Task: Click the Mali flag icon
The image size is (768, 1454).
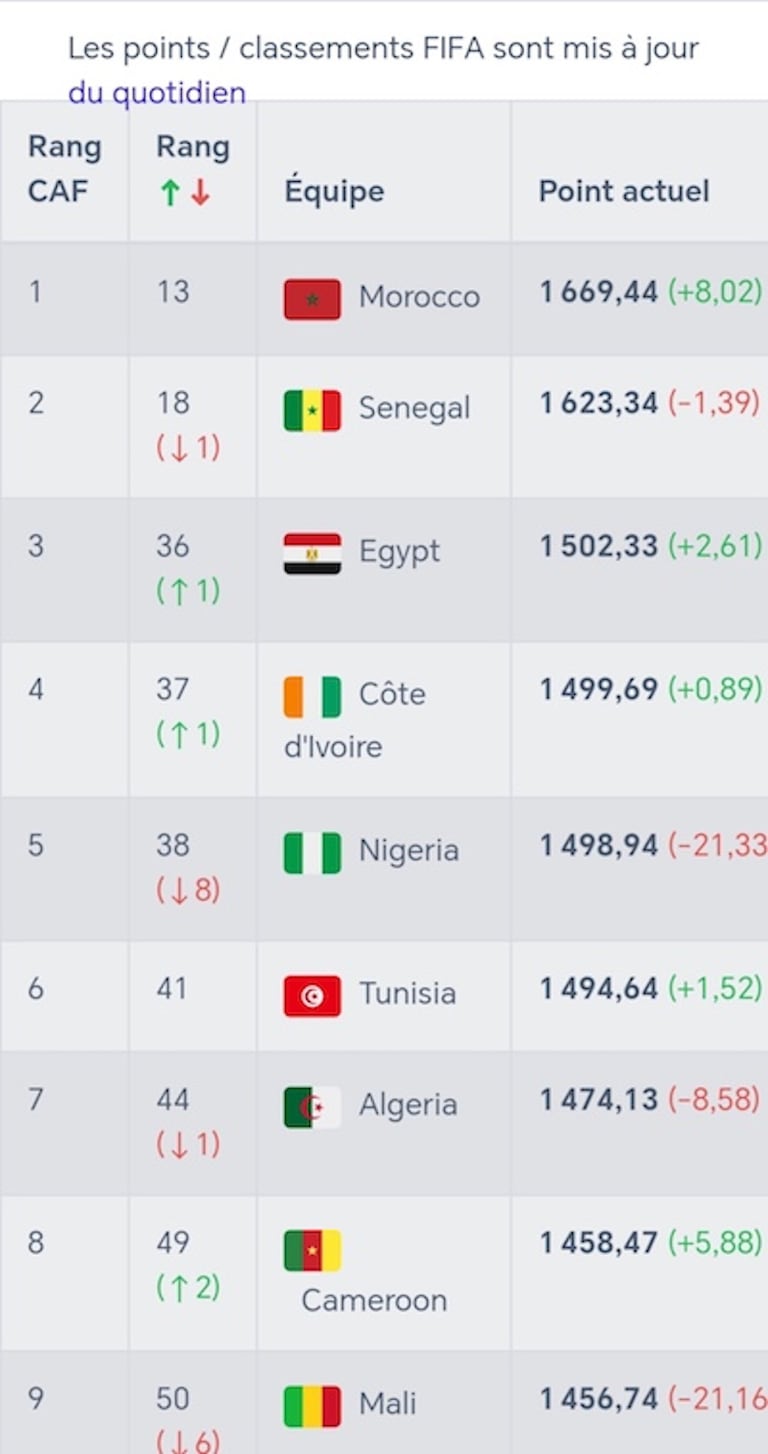Action: tap(312, 1406)
